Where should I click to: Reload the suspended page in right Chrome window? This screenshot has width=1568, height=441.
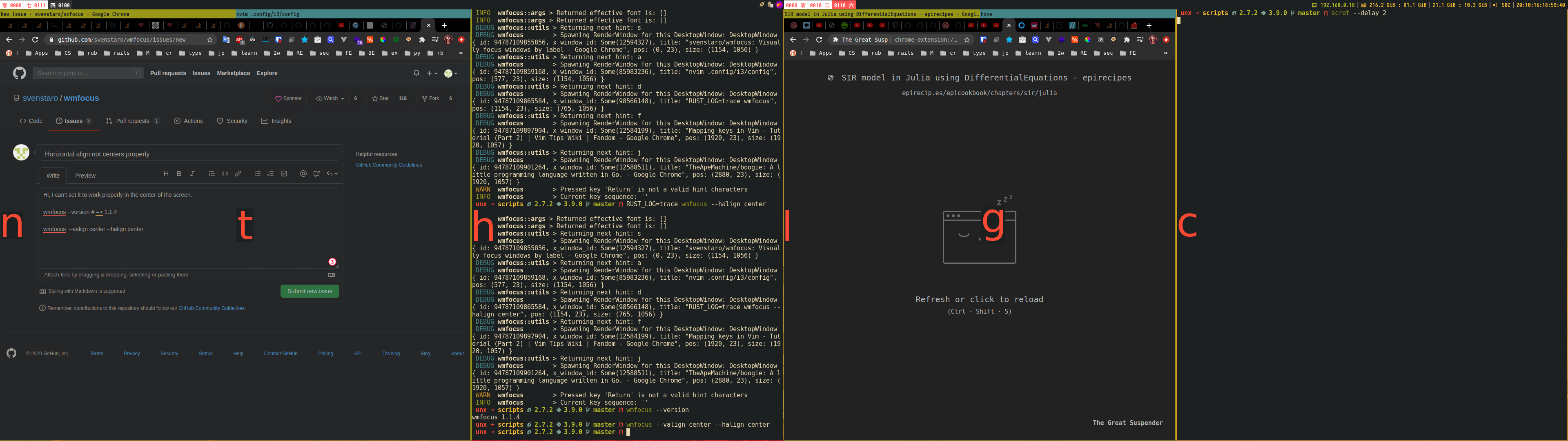click(x=819, y=40)
